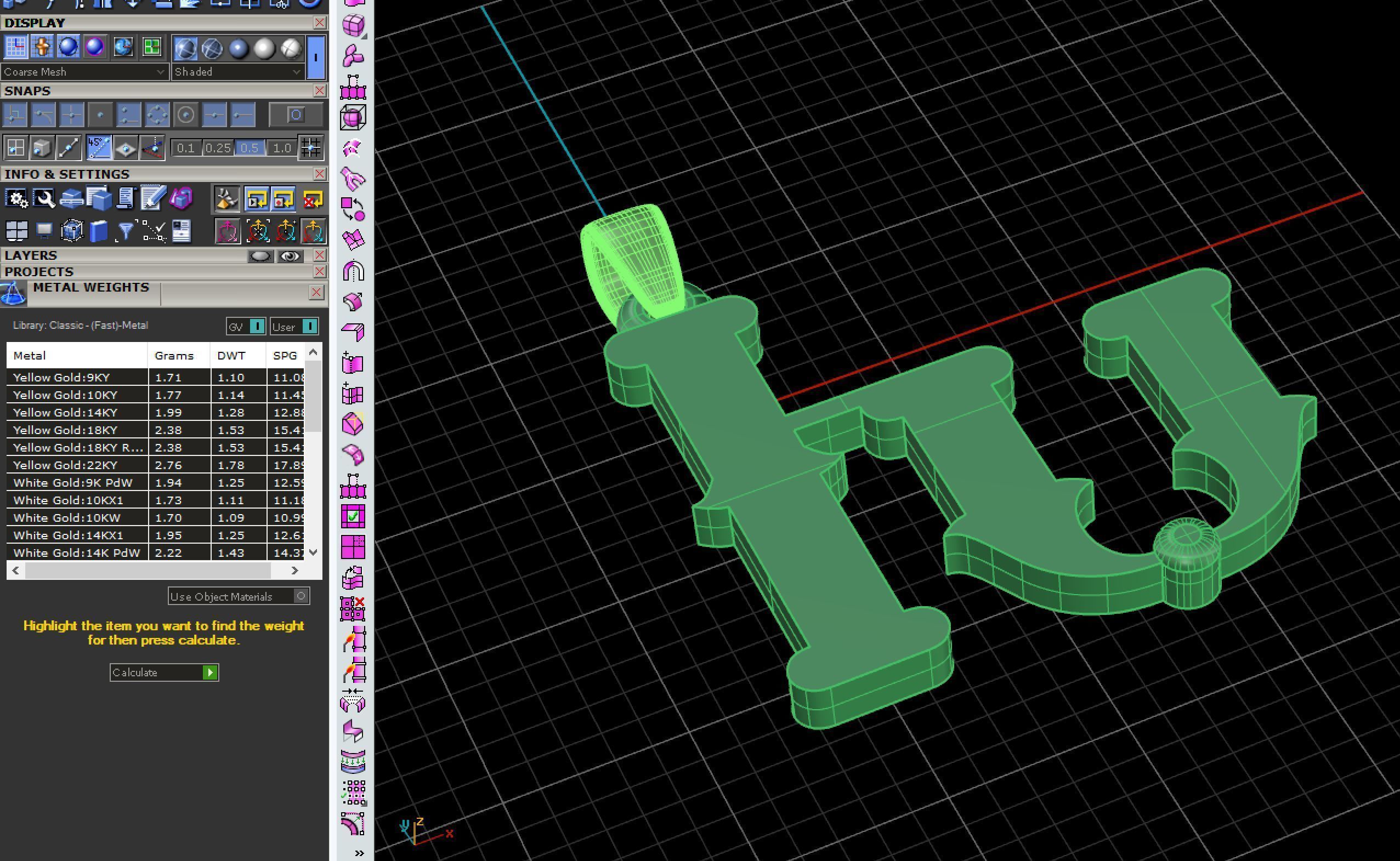
Task: Select the white sphere render mode
Action: [x=264, y=49]
